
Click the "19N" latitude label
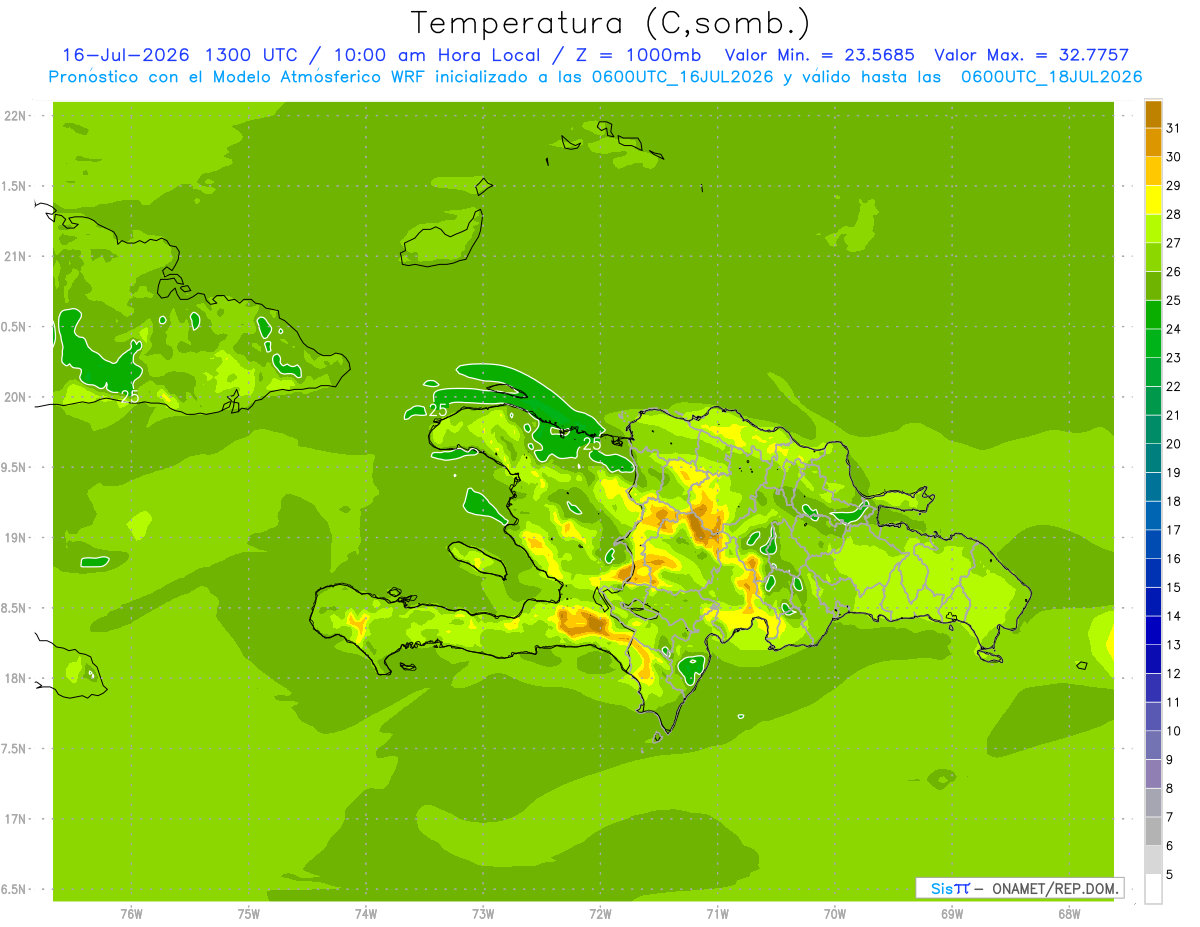(x=16, y=538)
